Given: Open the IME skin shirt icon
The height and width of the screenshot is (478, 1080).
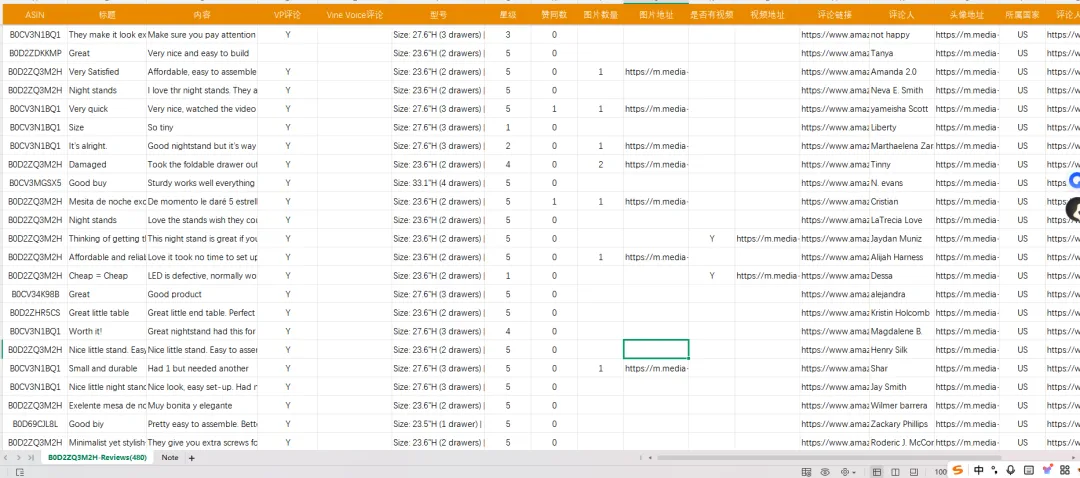Looking at the screenshot, I should coord(1048,470).
